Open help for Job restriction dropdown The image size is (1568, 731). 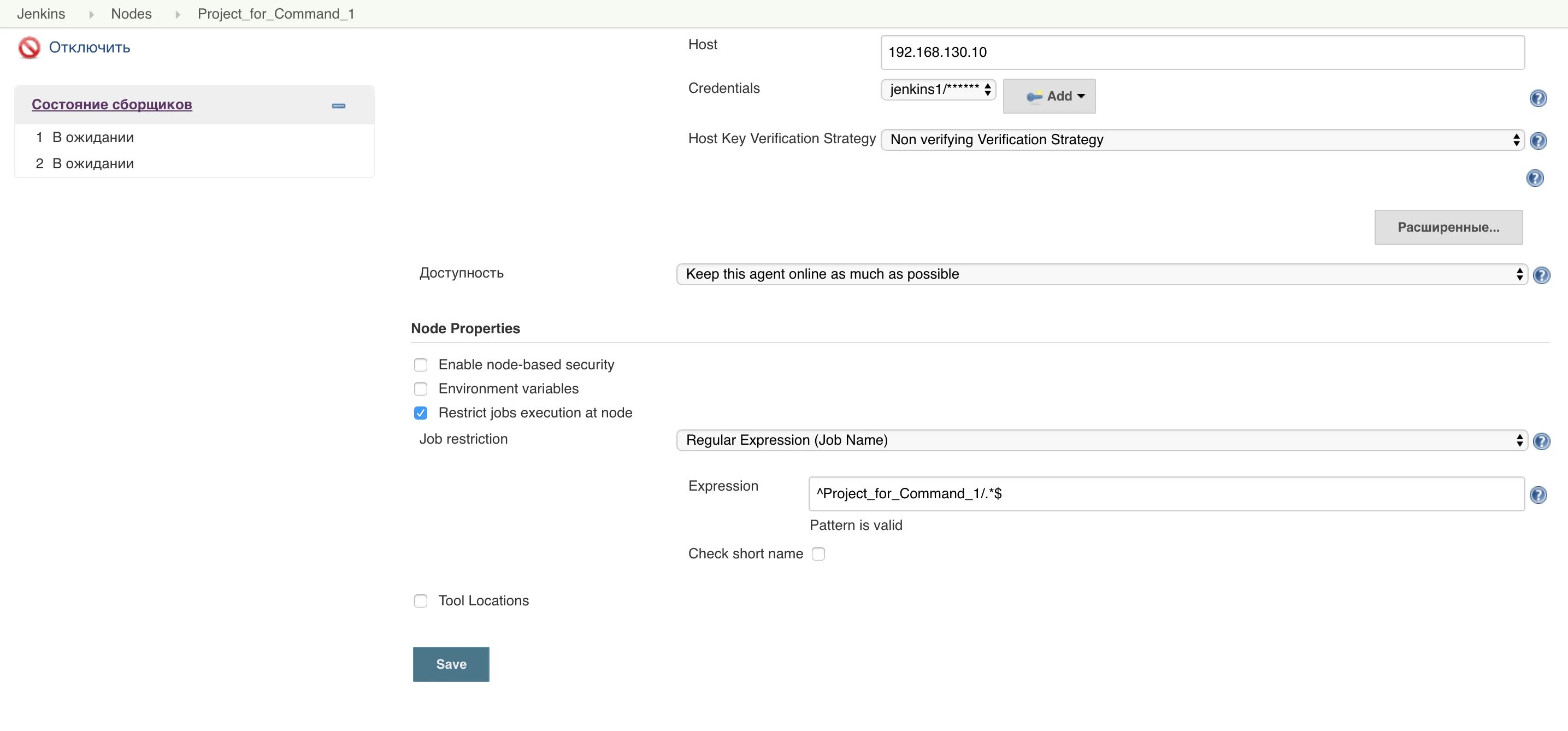click(1541, 441)
